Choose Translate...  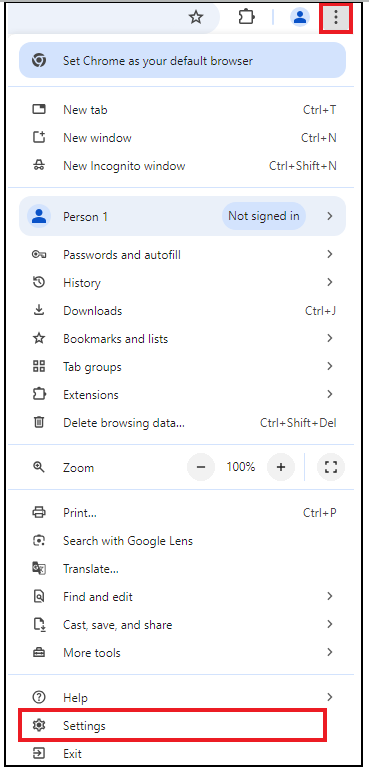click(183, 569)
